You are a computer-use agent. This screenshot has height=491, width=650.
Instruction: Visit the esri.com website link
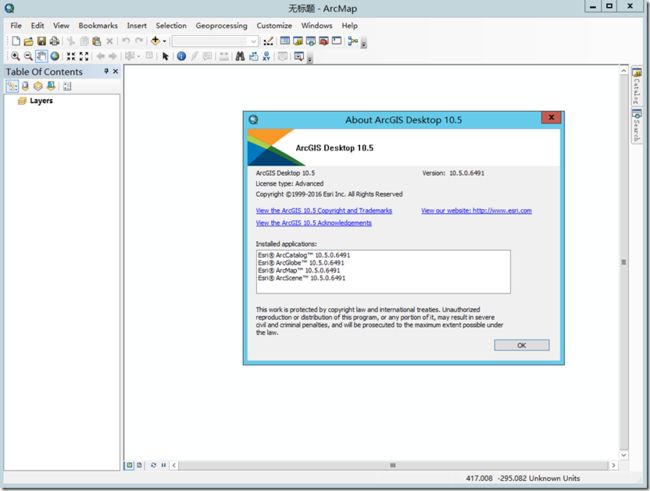coord(476,211)
